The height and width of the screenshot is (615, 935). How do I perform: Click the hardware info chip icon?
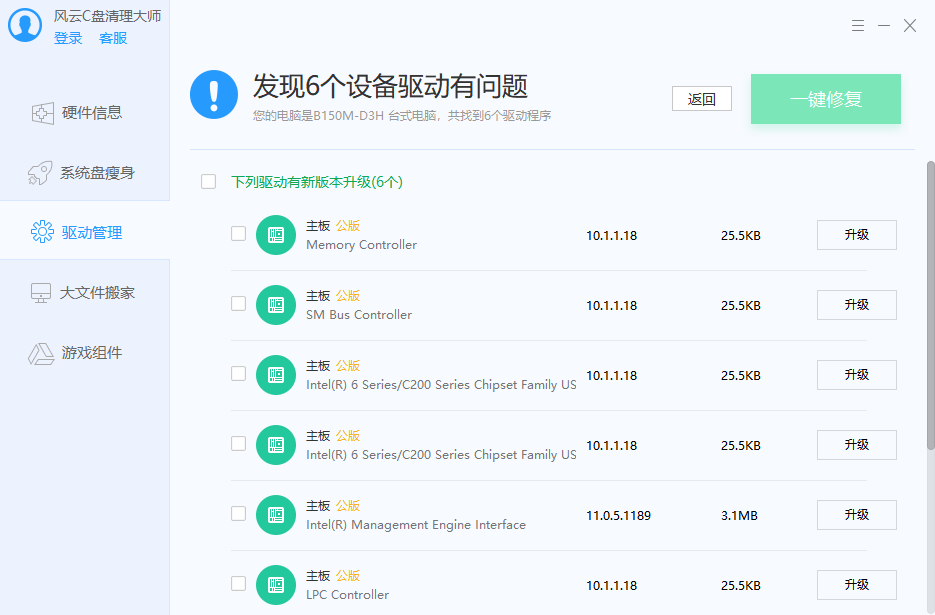pos(42,113)
